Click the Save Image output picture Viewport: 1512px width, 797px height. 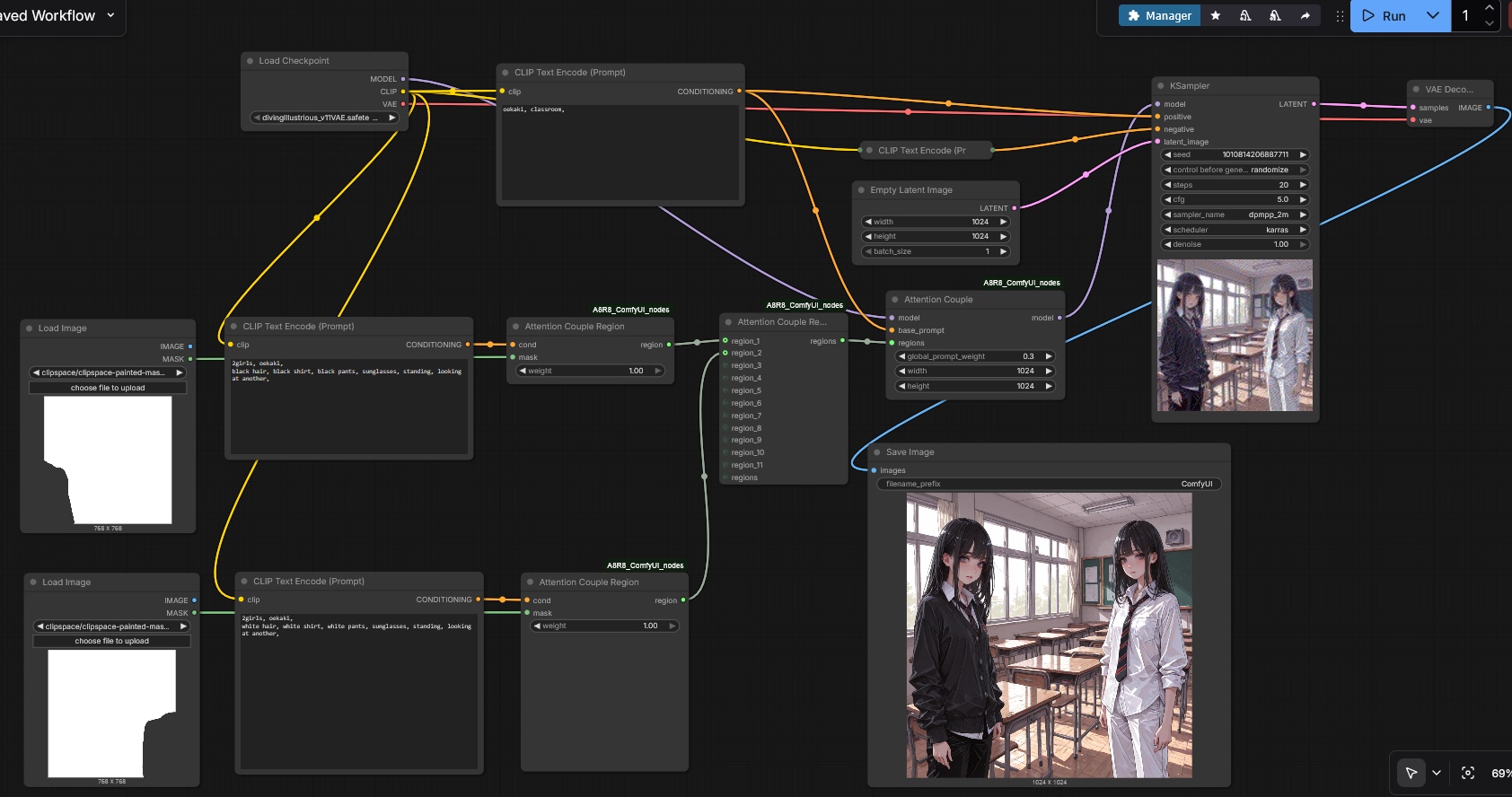point(1049,635)
